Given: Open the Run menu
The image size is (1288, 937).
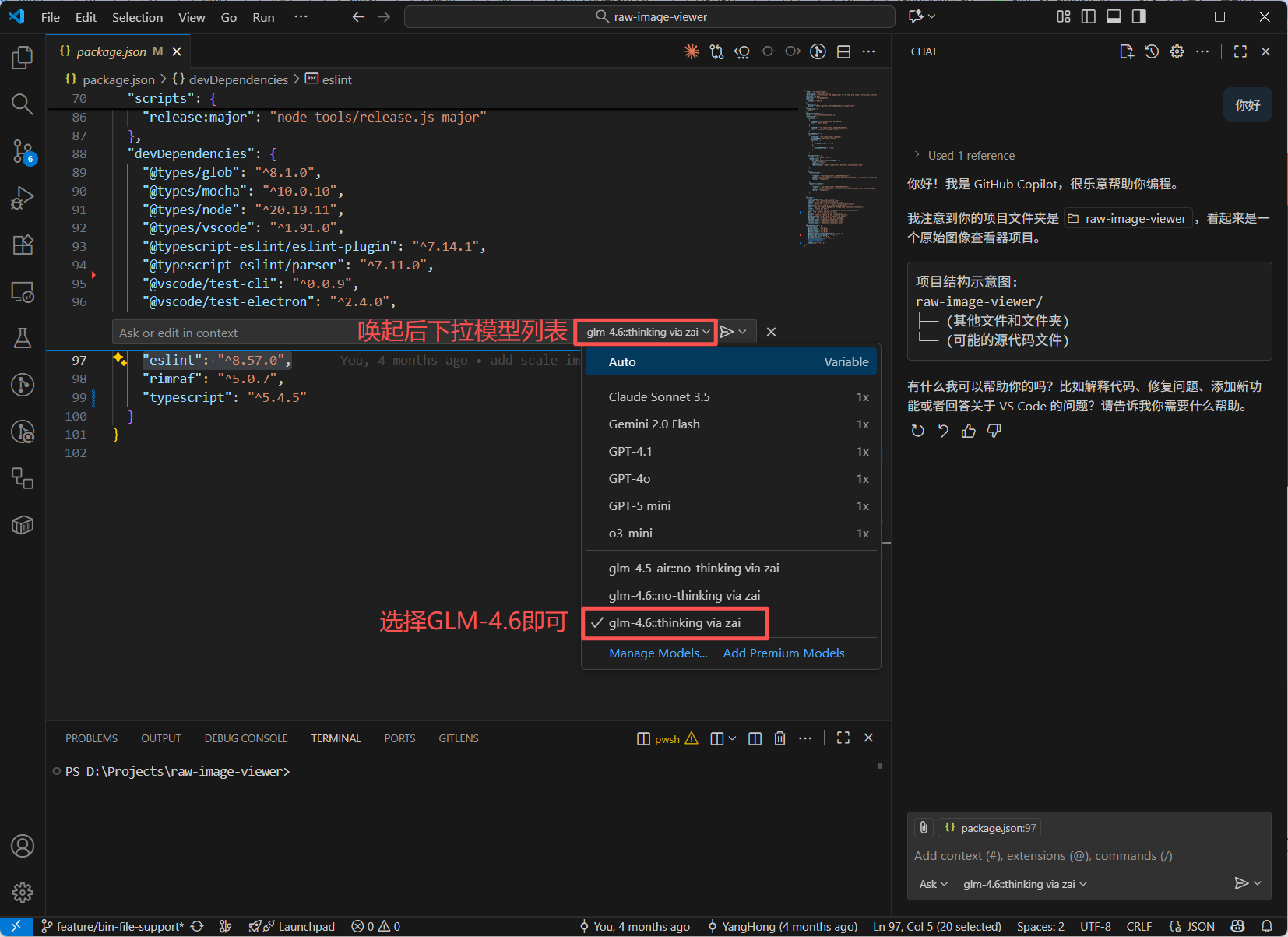Looking at the screenshot, I should (x=262, y=16).
